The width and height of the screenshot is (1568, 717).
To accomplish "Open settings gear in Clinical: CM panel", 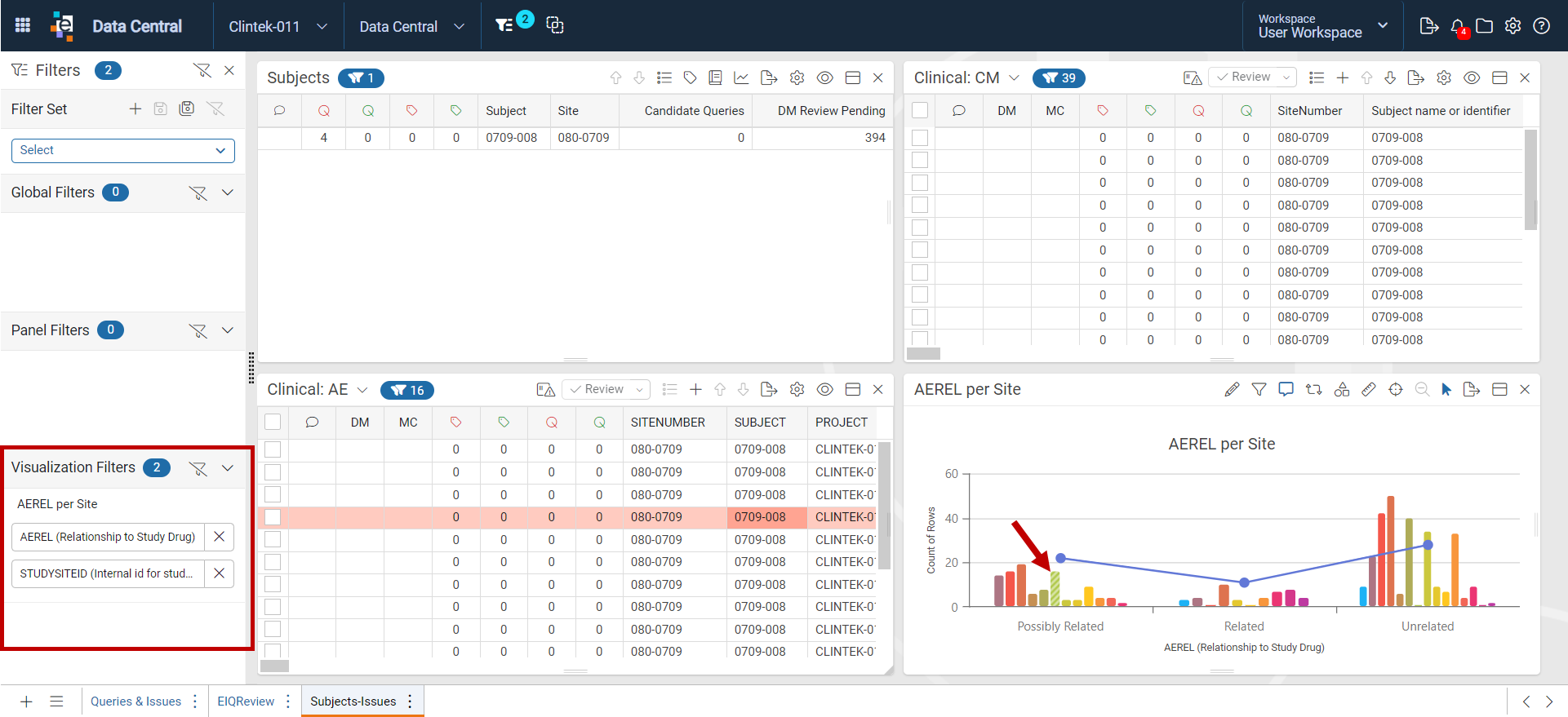I will pos(1444,77).
